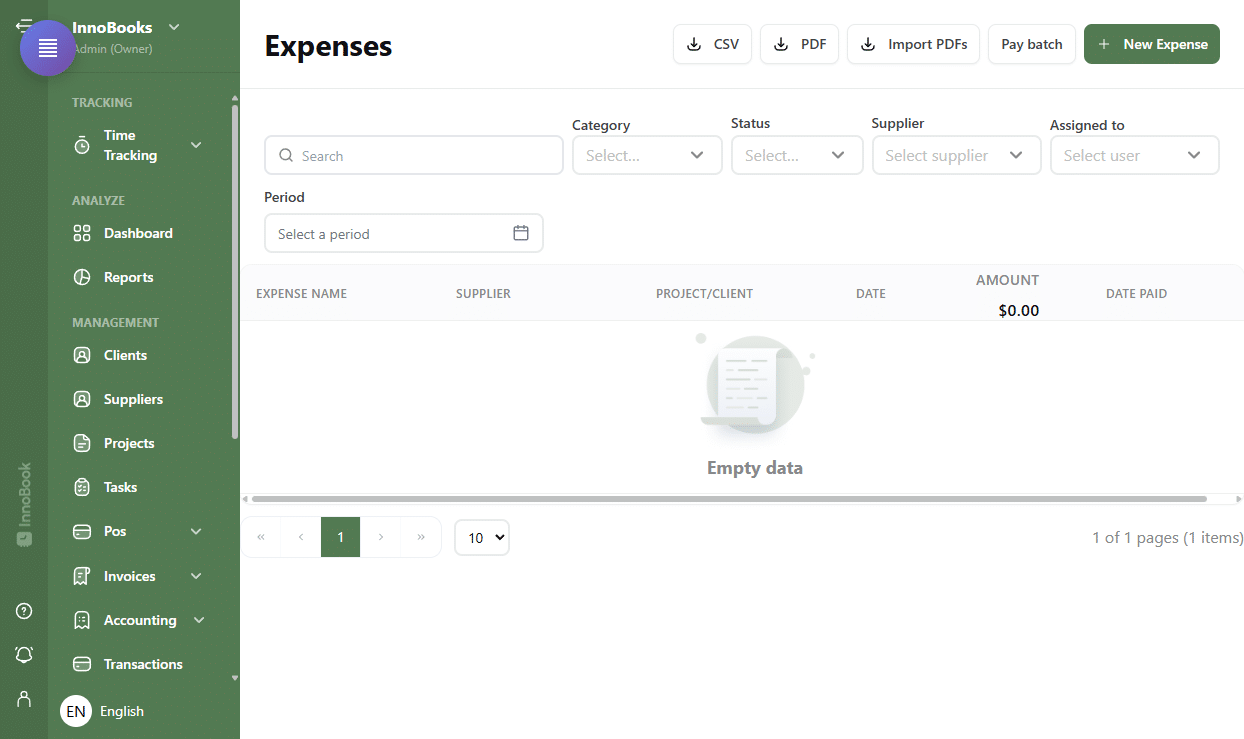Click the horizontal table scrollbar

[729, 498]
